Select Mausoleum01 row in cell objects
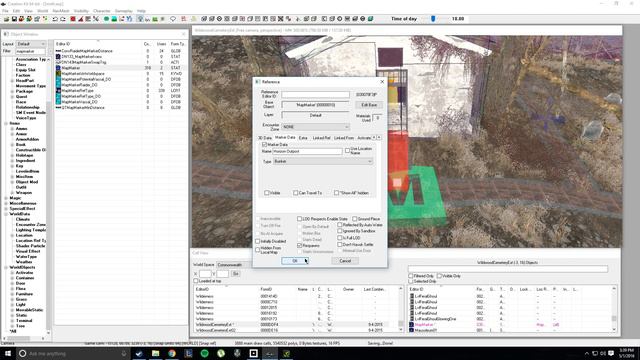 [511, 330]
